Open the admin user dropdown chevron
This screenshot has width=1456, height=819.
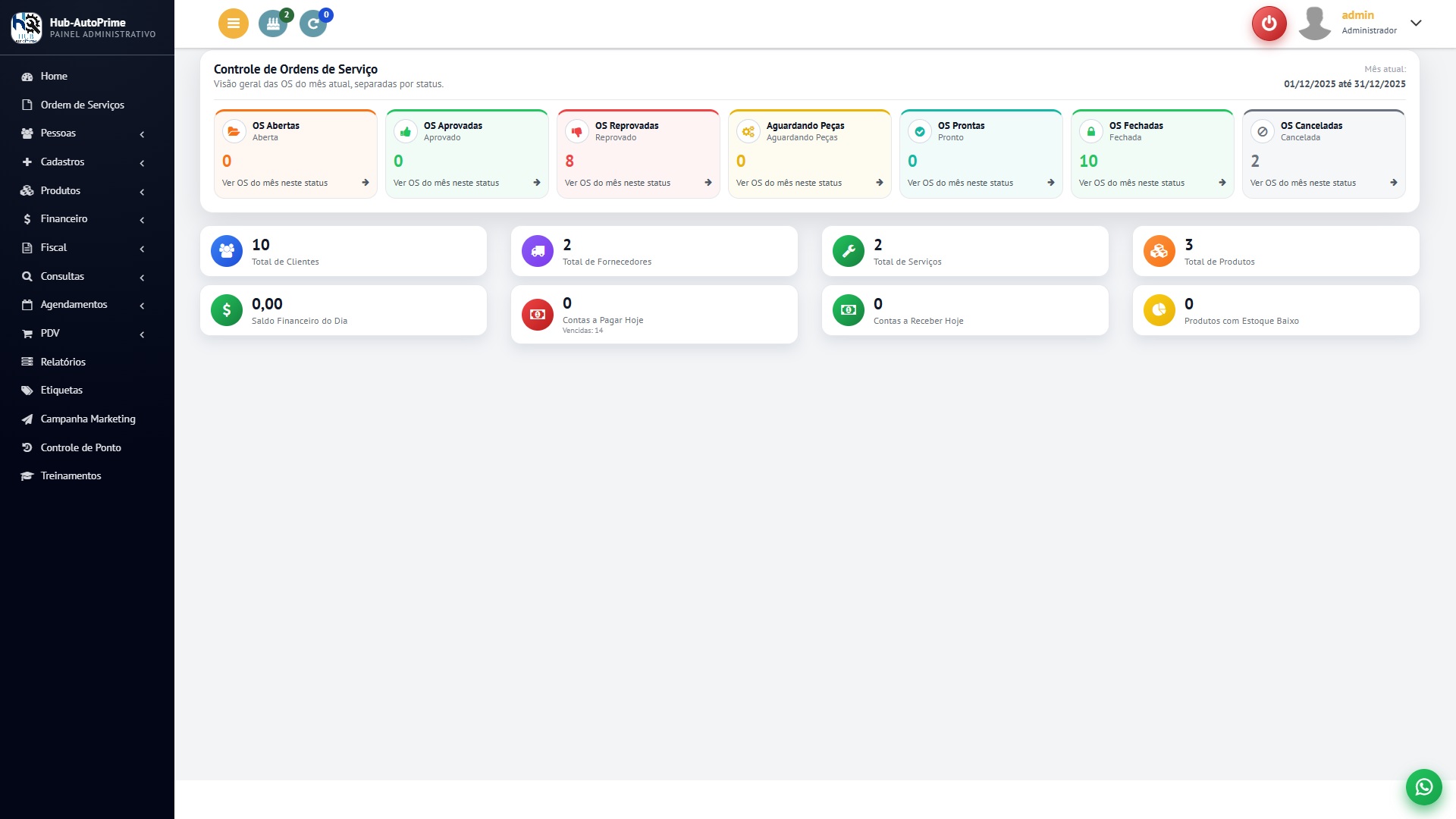(x=1415, y=24)
